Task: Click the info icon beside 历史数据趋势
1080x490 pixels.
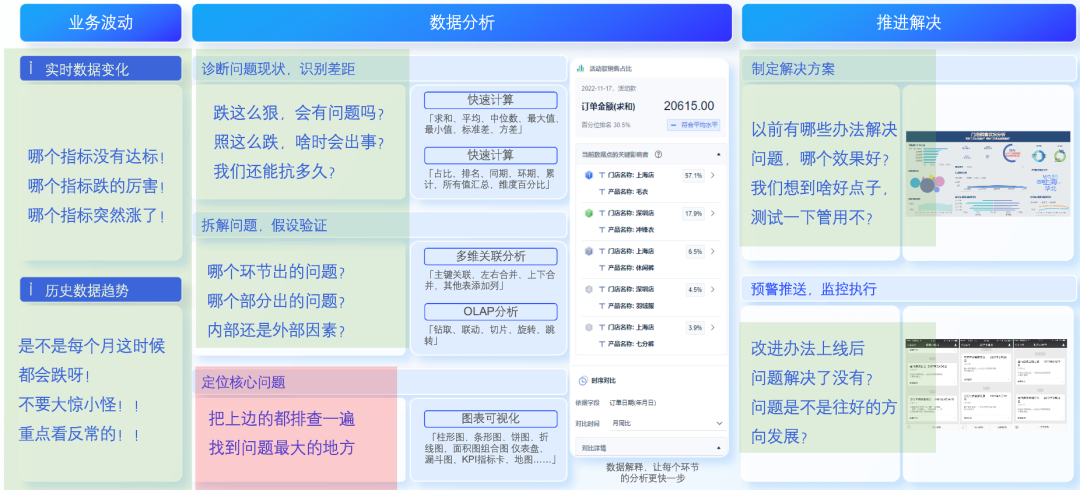Action: (32, 290)
